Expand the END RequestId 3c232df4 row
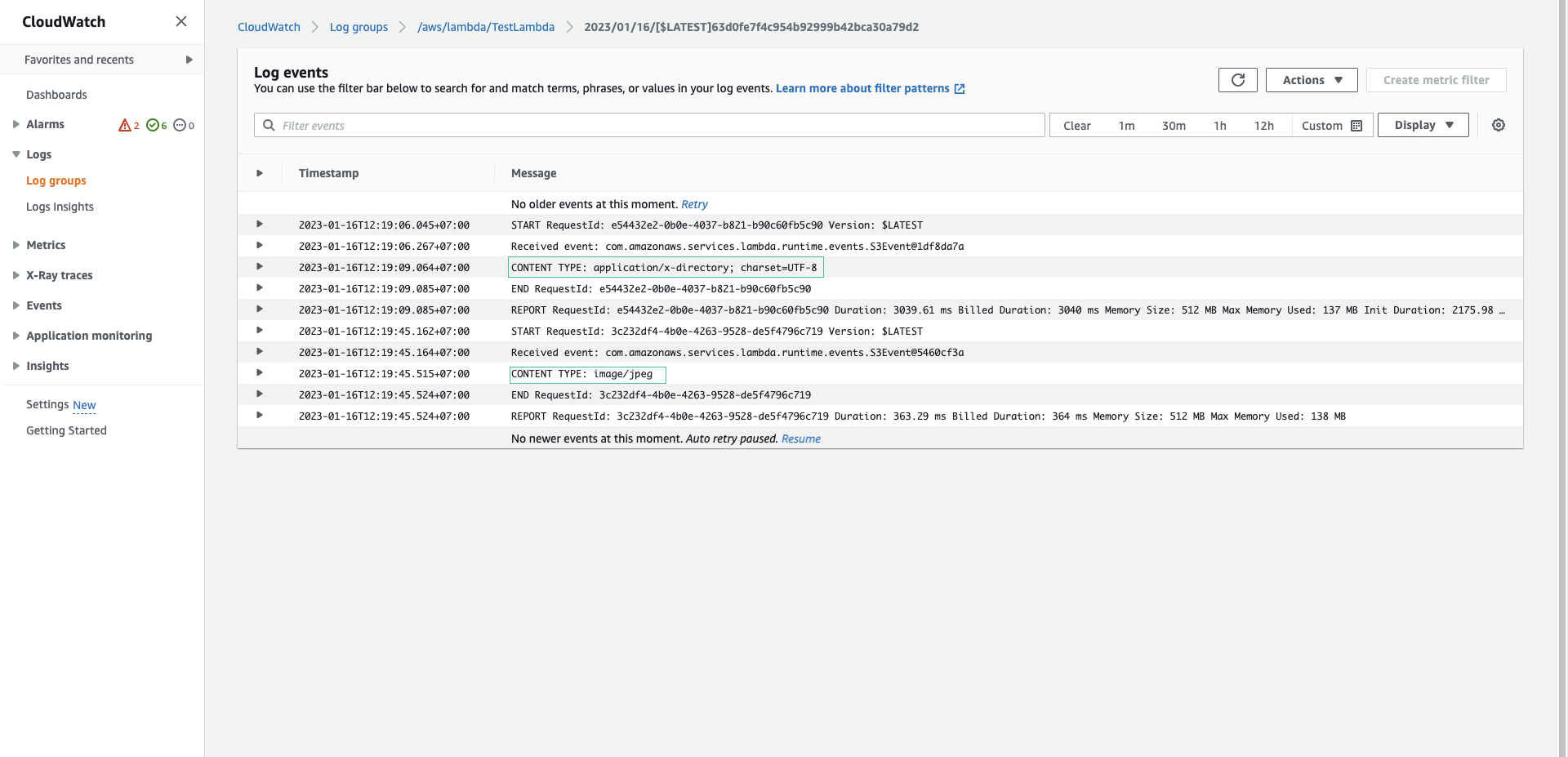 tap(260, 394)
